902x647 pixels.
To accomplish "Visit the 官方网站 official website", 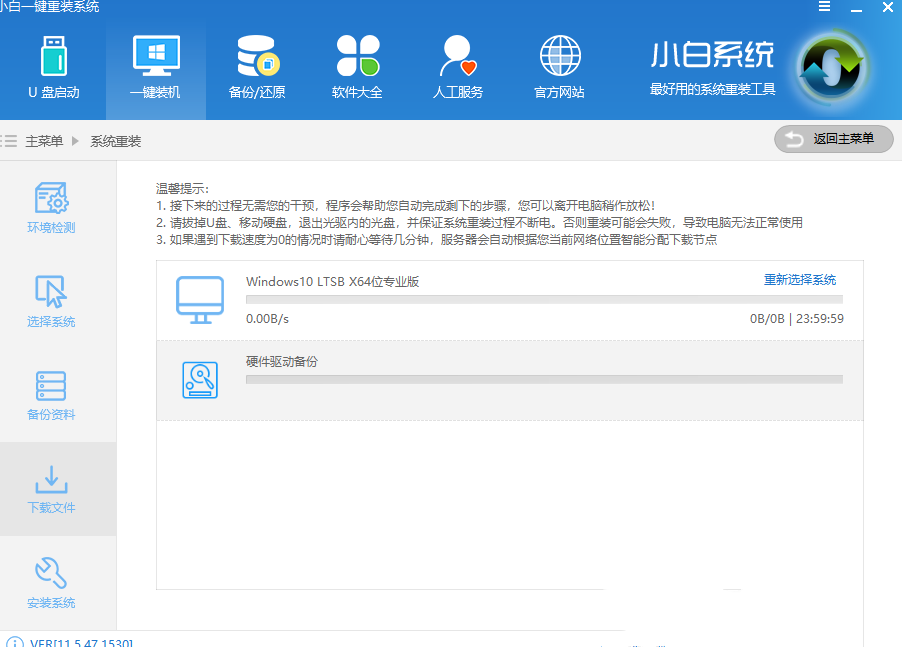I will tap(559, 67).
